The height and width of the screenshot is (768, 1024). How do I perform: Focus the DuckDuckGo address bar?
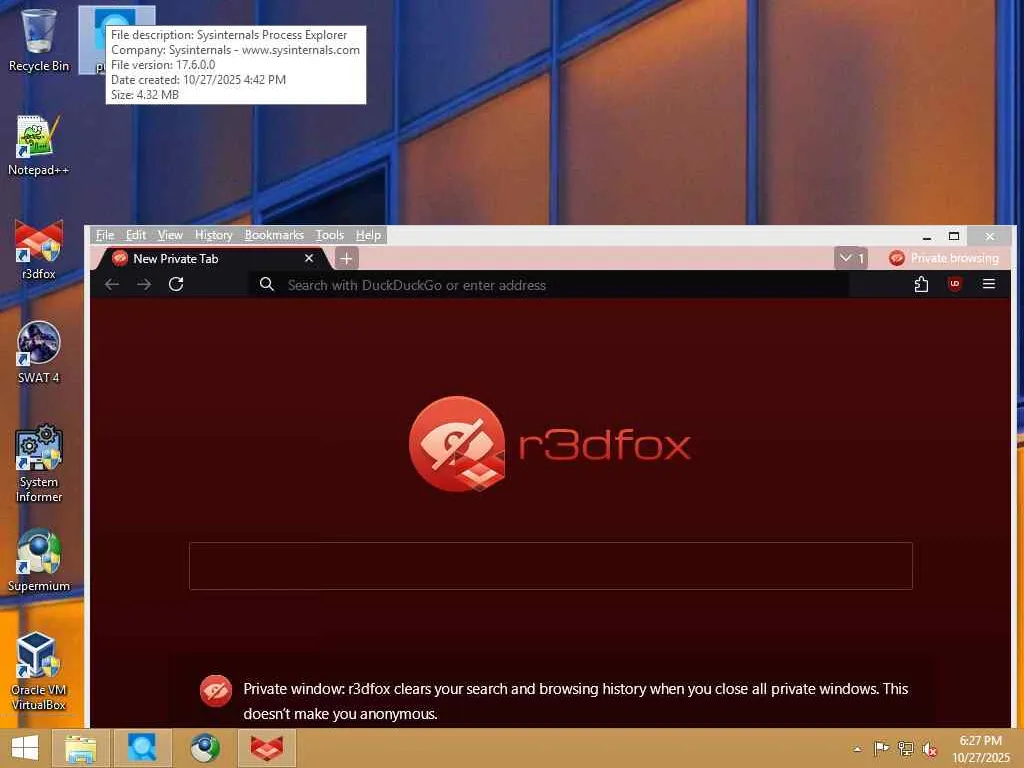coord(549,285)
